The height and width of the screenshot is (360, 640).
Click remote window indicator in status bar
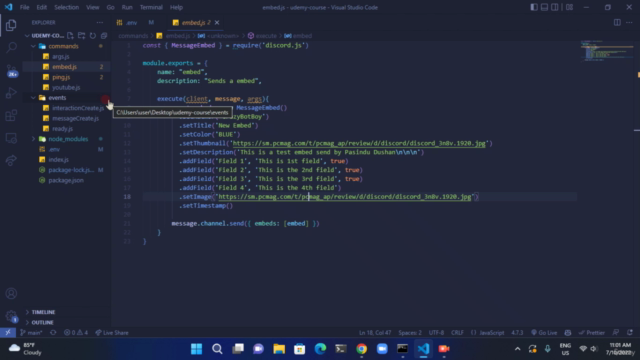pyautogui.click(x=8, y=333)
